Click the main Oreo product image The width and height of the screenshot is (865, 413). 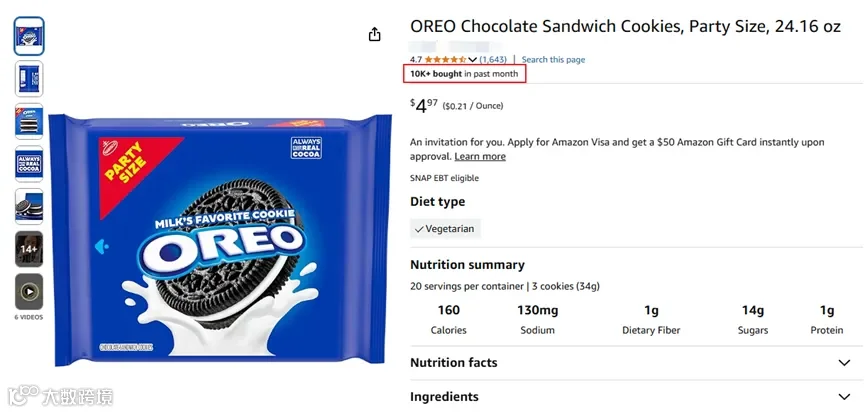point(220,239)
